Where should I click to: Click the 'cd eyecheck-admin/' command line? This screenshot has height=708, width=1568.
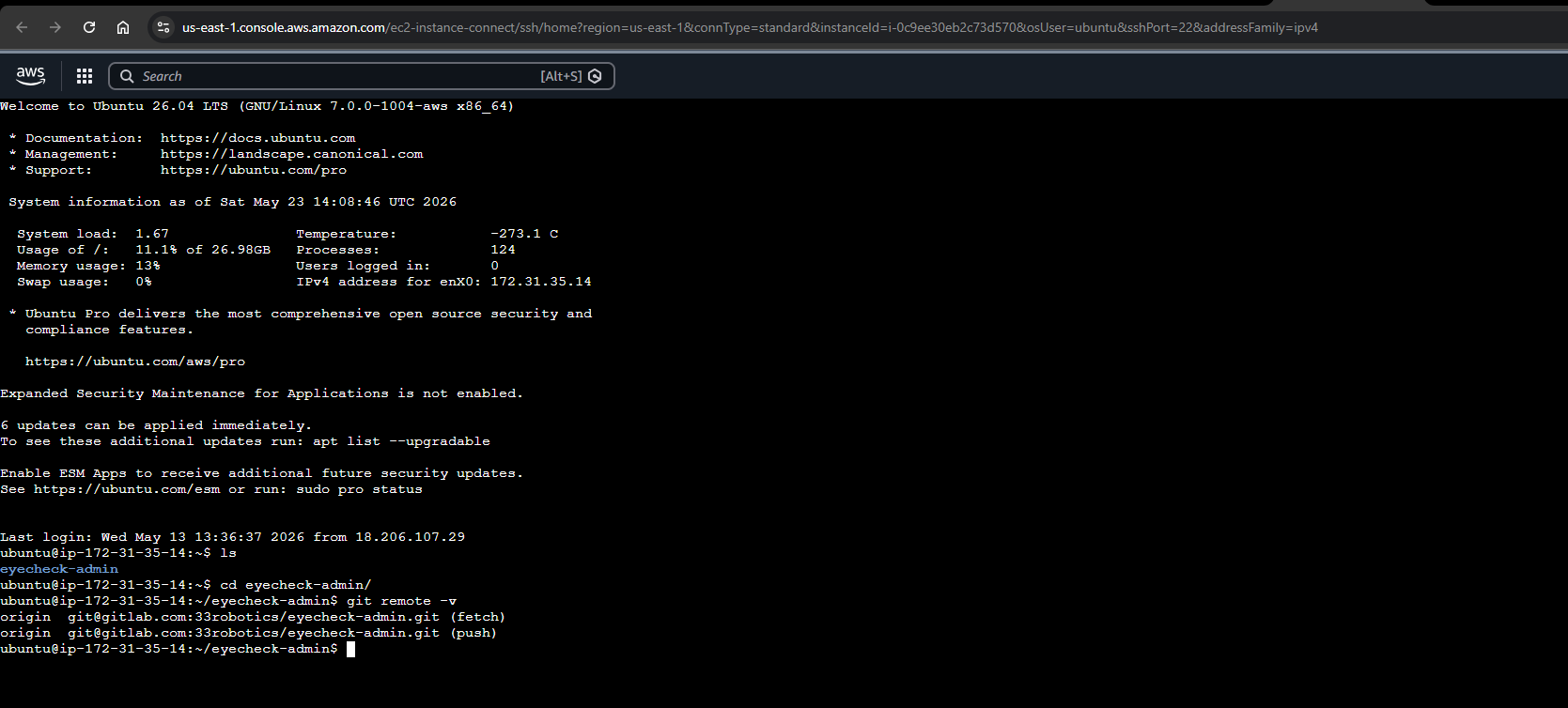tap(296, 585)
